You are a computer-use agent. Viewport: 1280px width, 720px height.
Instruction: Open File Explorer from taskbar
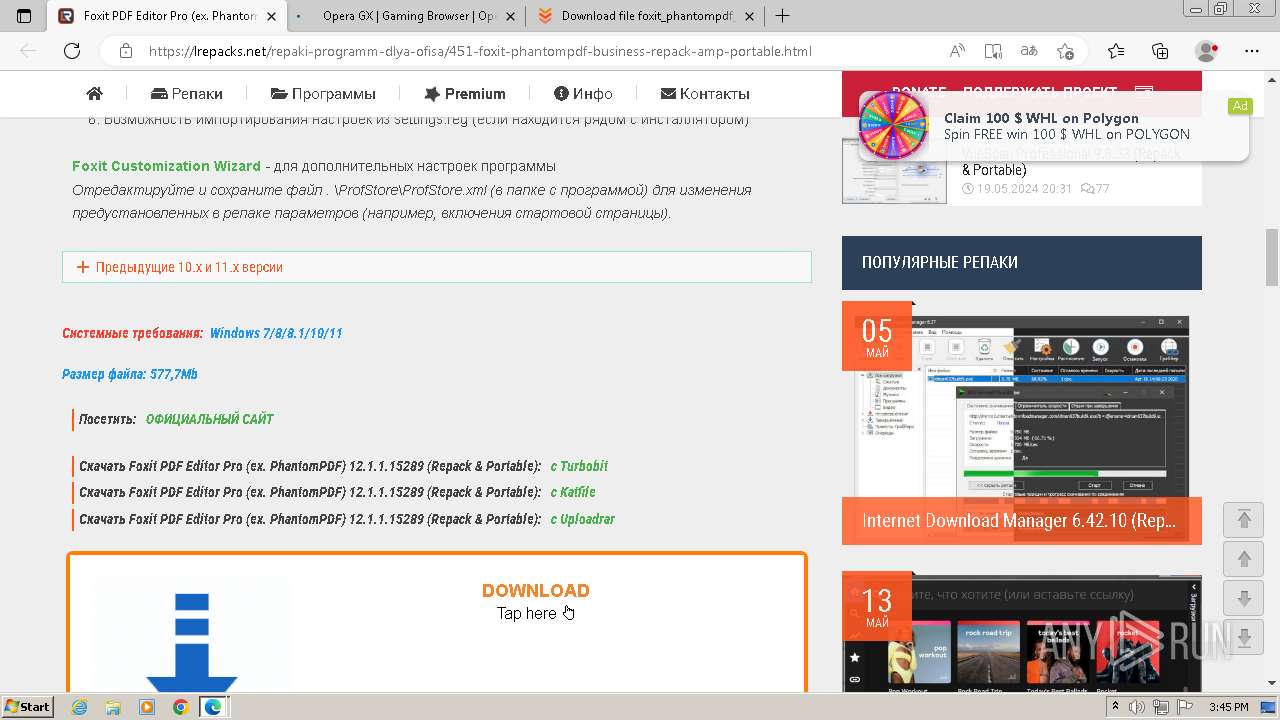click(x=113, y=707)
